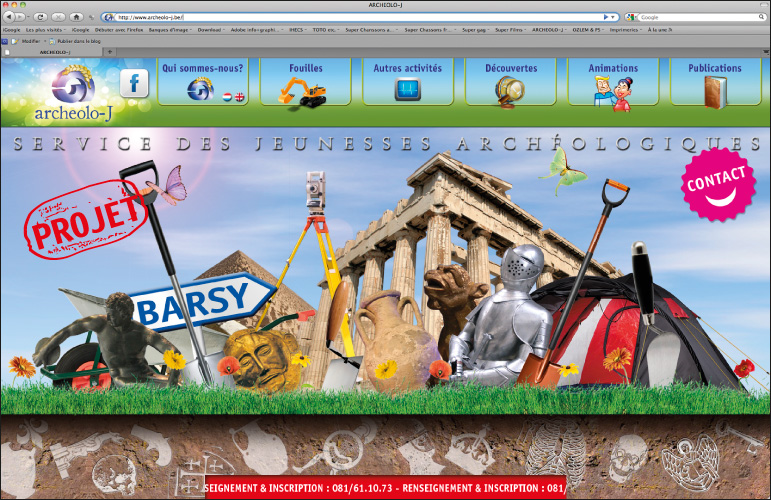The image size is (771, 500).
Task: Open a new tab with the plus button
Action: coord(110,52)
